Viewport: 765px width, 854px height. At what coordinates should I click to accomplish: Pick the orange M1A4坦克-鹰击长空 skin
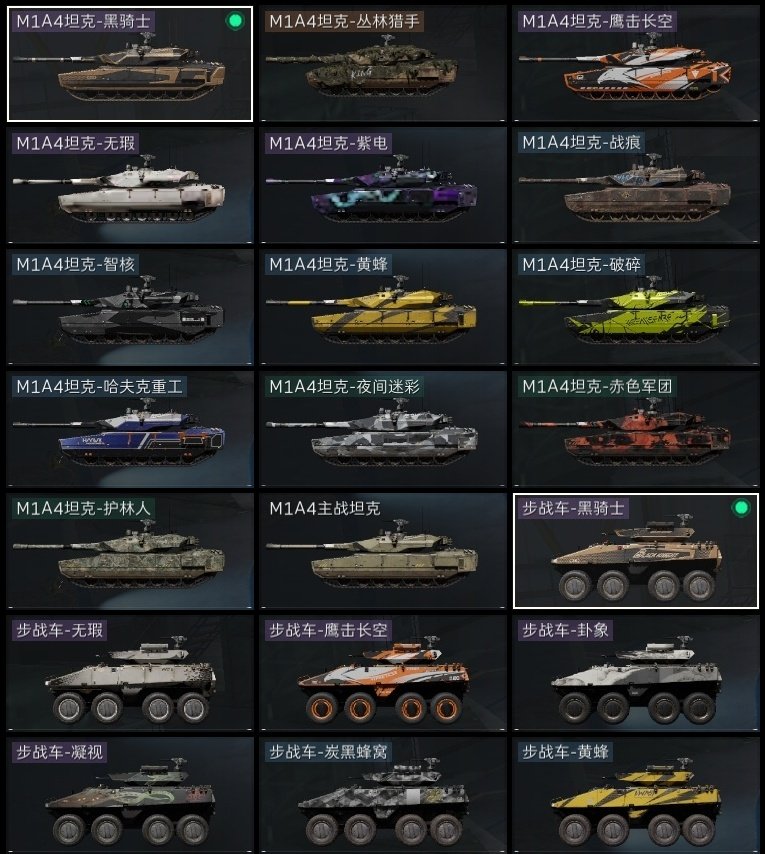(x=635, y=64)
